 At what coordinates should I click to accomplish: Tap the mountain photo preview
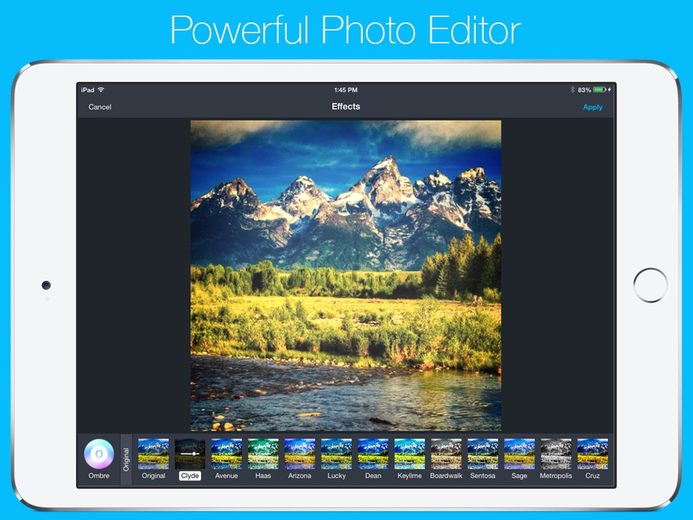click(346, 275)
